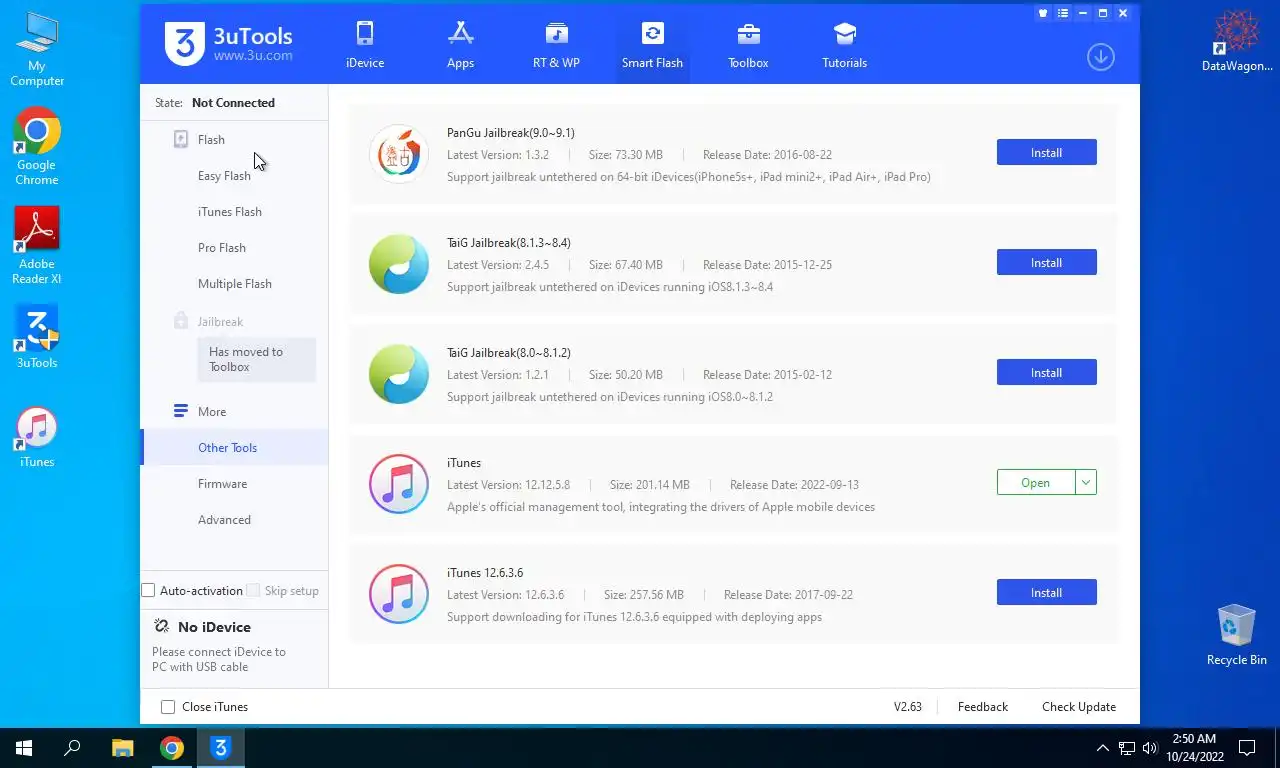
Task: Open the iDevice section
Action: coord(365,45)
